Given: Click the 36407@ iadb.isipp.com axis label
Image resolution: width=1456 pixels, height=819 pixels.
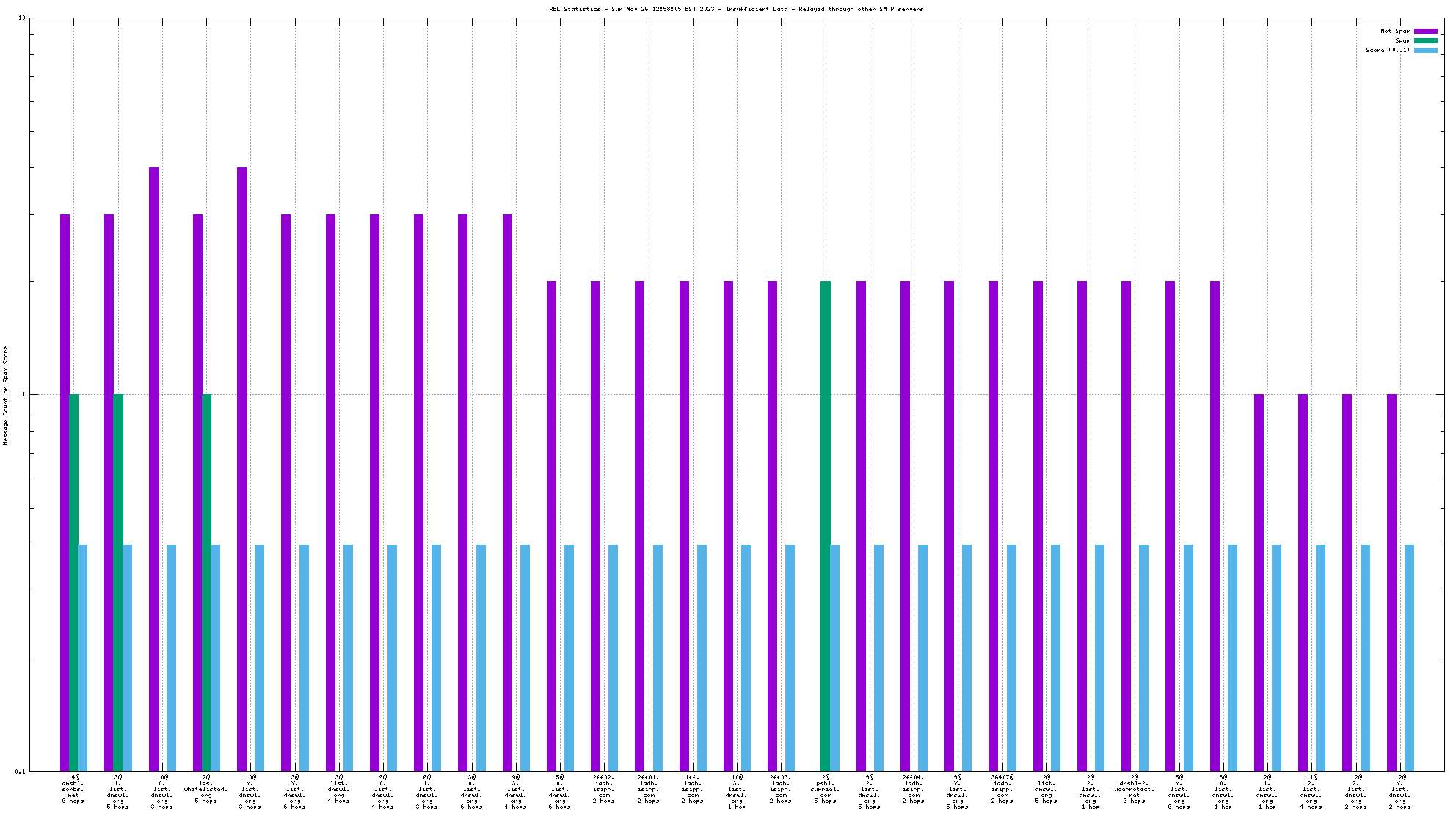Looking at the screenshot, I should click(1002, 789).
